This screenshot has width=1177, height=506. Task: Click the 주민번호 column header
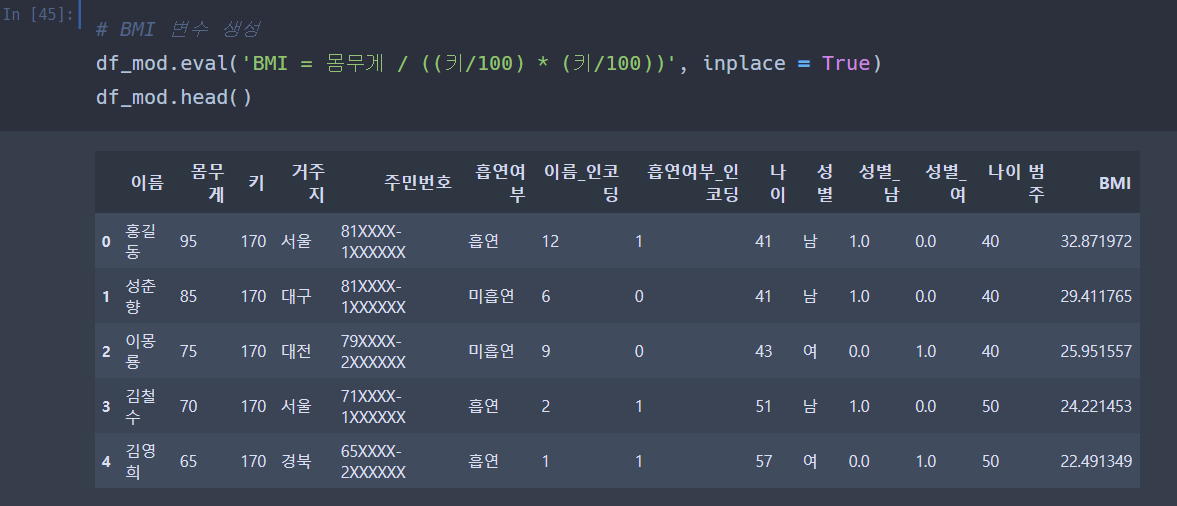418,182
